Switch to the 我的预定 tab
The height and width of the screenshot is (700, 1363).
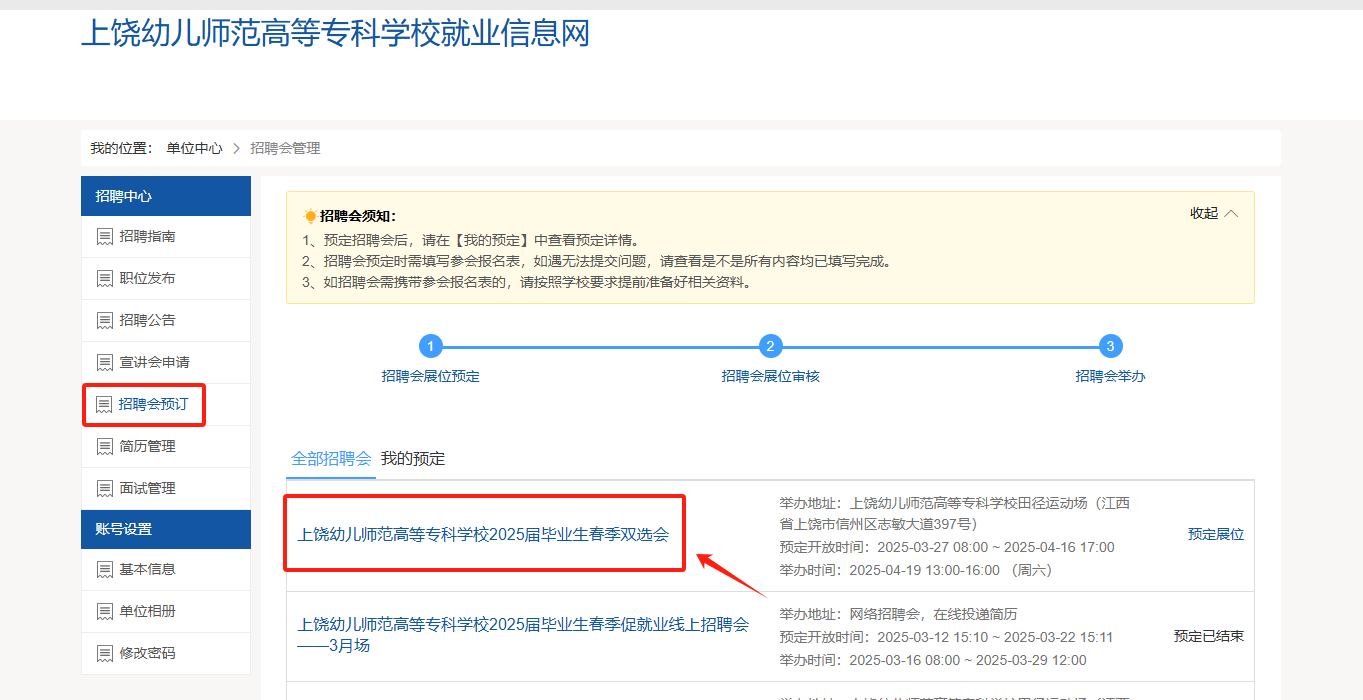pos(413,459)
